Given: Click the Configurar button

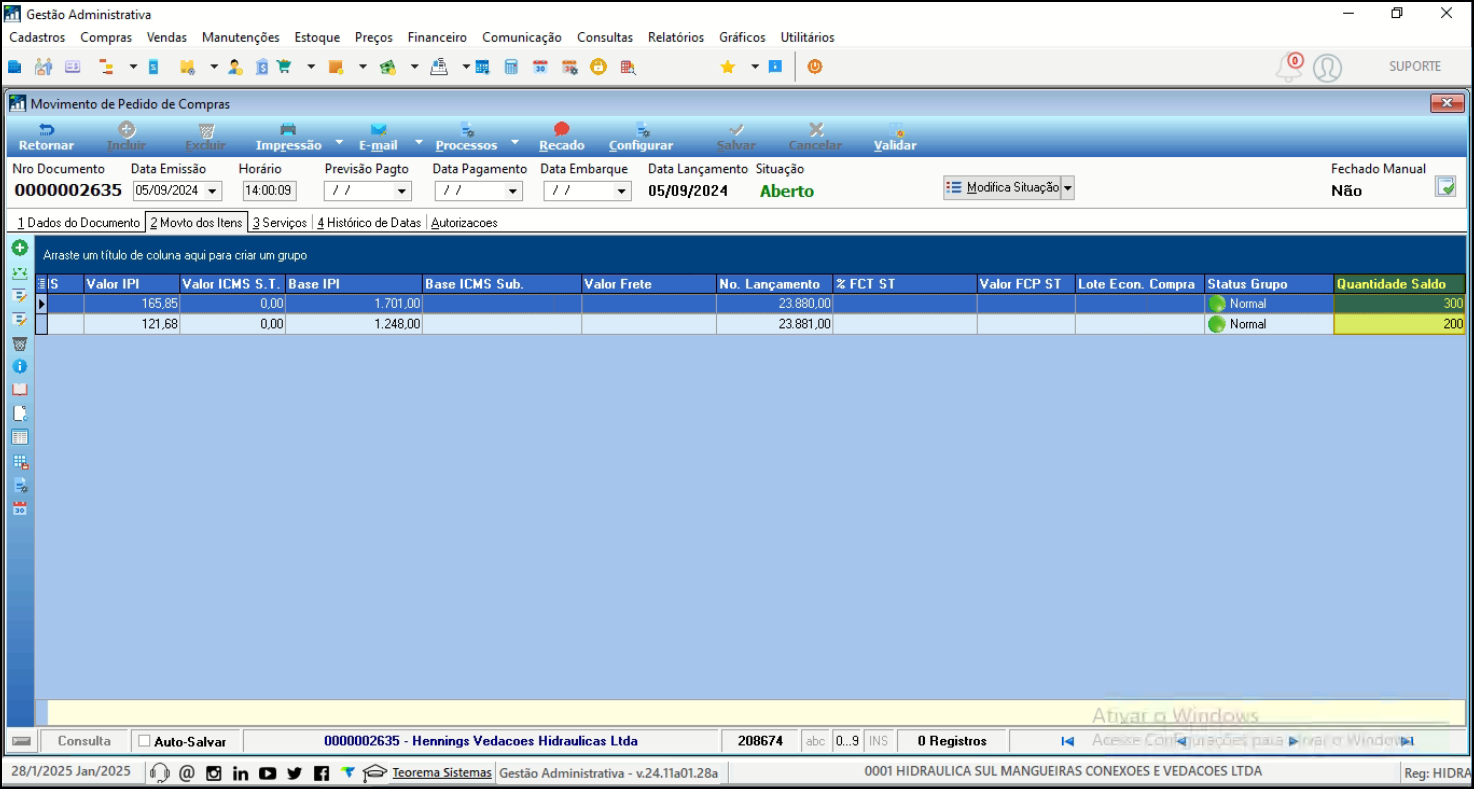Looking at the screenshot, I should (641, 137).
